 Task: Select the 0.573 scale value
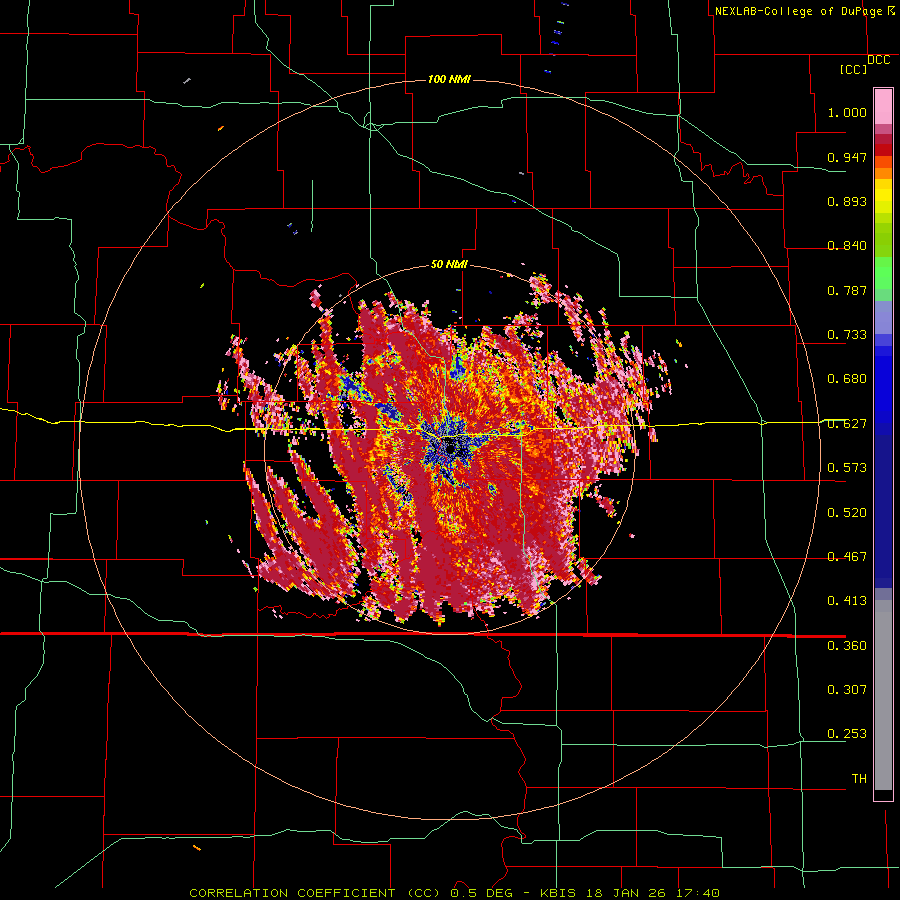click(x=847, y=468)
